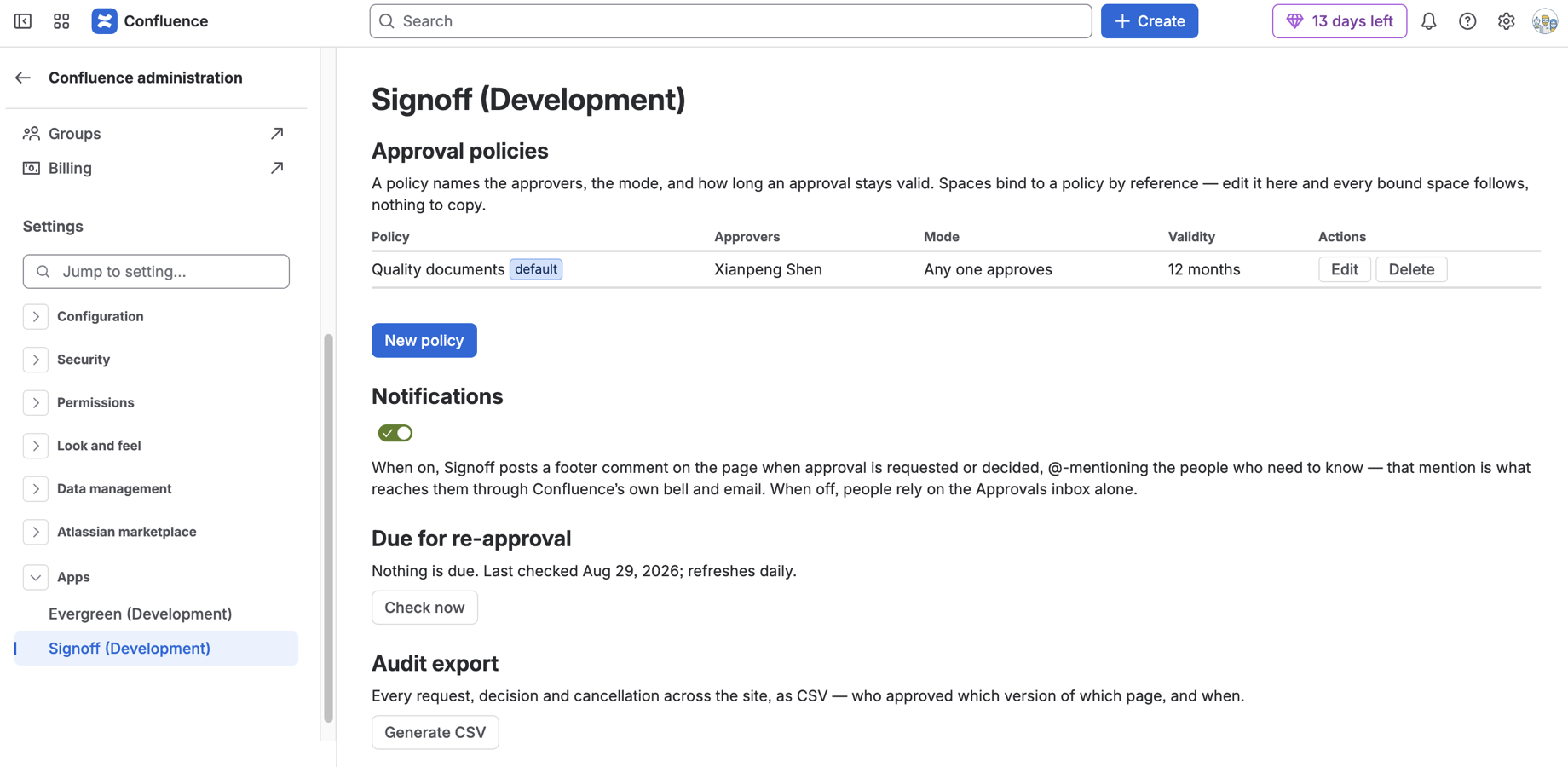Go back using the left arrow icon
The width and height of the screenshot is (1568, 767).
23,78
